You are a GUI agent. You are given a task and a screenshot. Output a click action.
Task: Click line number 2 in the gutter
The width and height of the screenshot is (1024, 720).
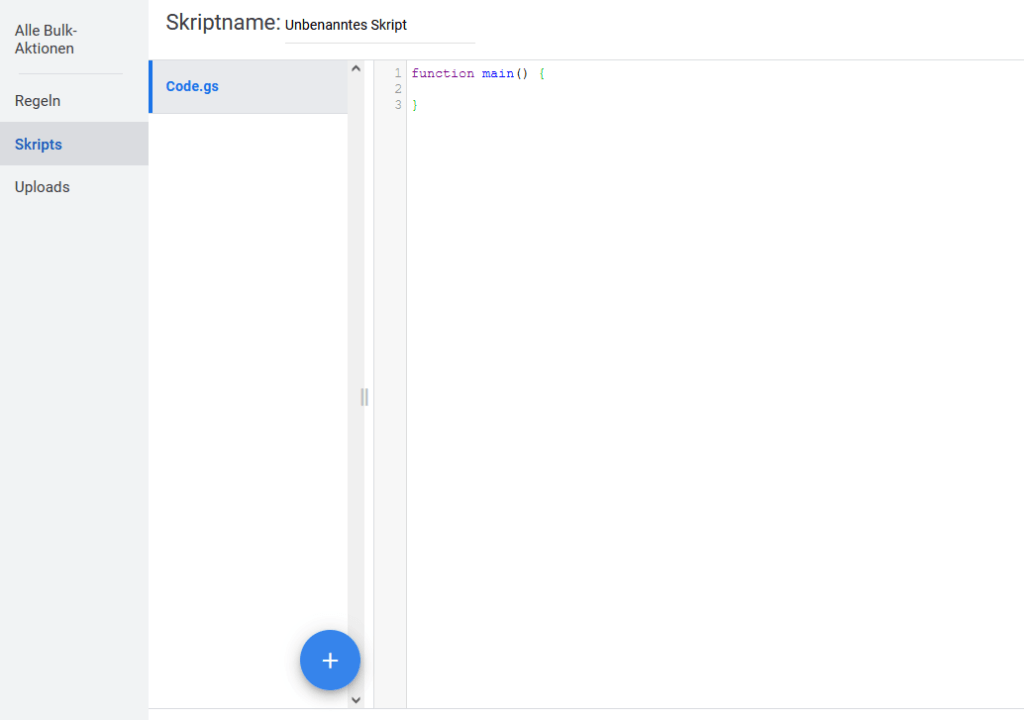pyautogui.click(x=397, y=89)
